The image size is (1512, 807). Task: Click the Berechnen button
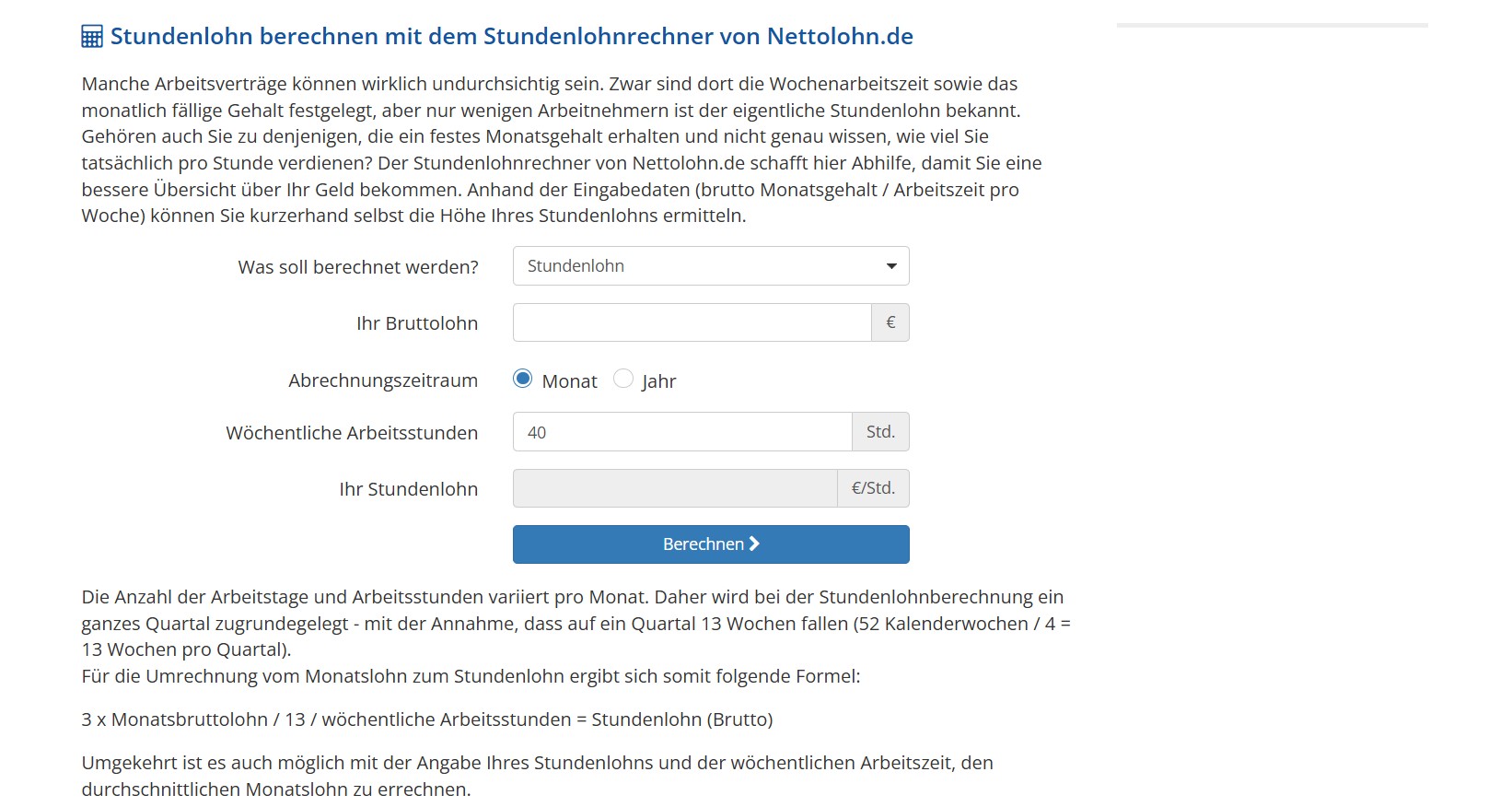pyautogui.click(x=711, y=544)
